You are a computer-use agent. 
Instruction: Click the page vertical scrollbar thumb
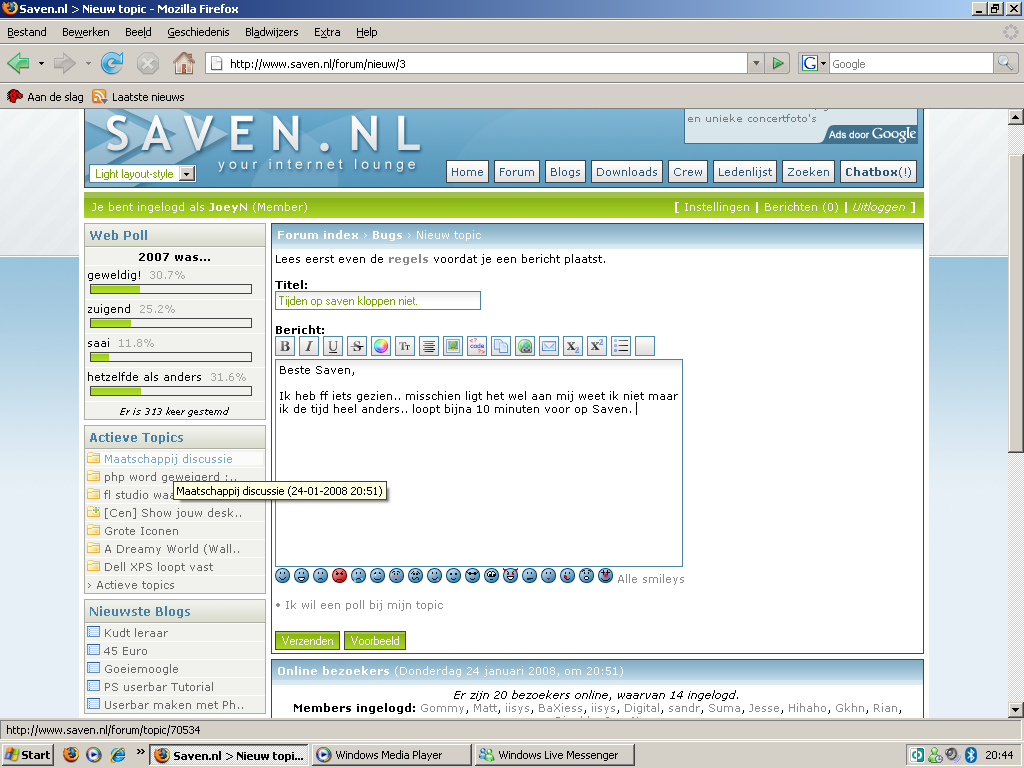pos(1016,302)
